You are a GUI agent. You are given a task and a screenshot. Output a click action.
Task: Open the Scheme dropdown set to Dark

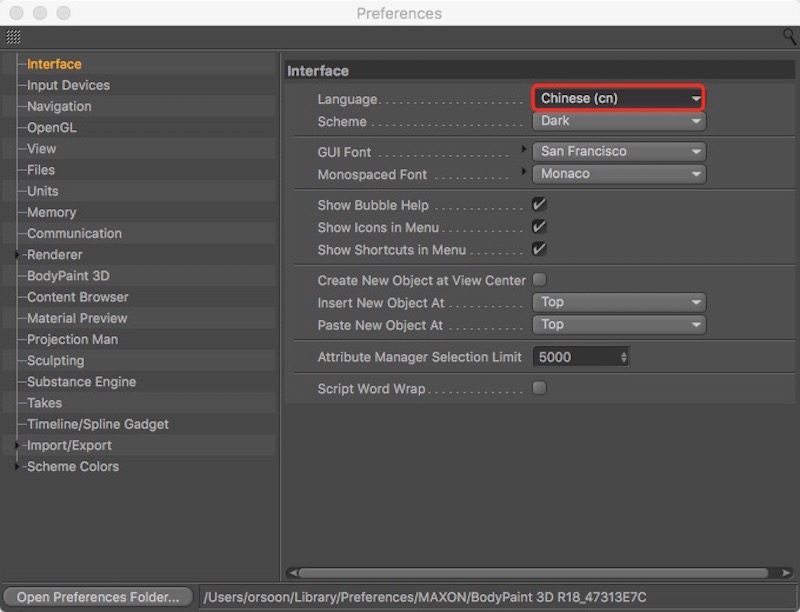pos(618,121)
